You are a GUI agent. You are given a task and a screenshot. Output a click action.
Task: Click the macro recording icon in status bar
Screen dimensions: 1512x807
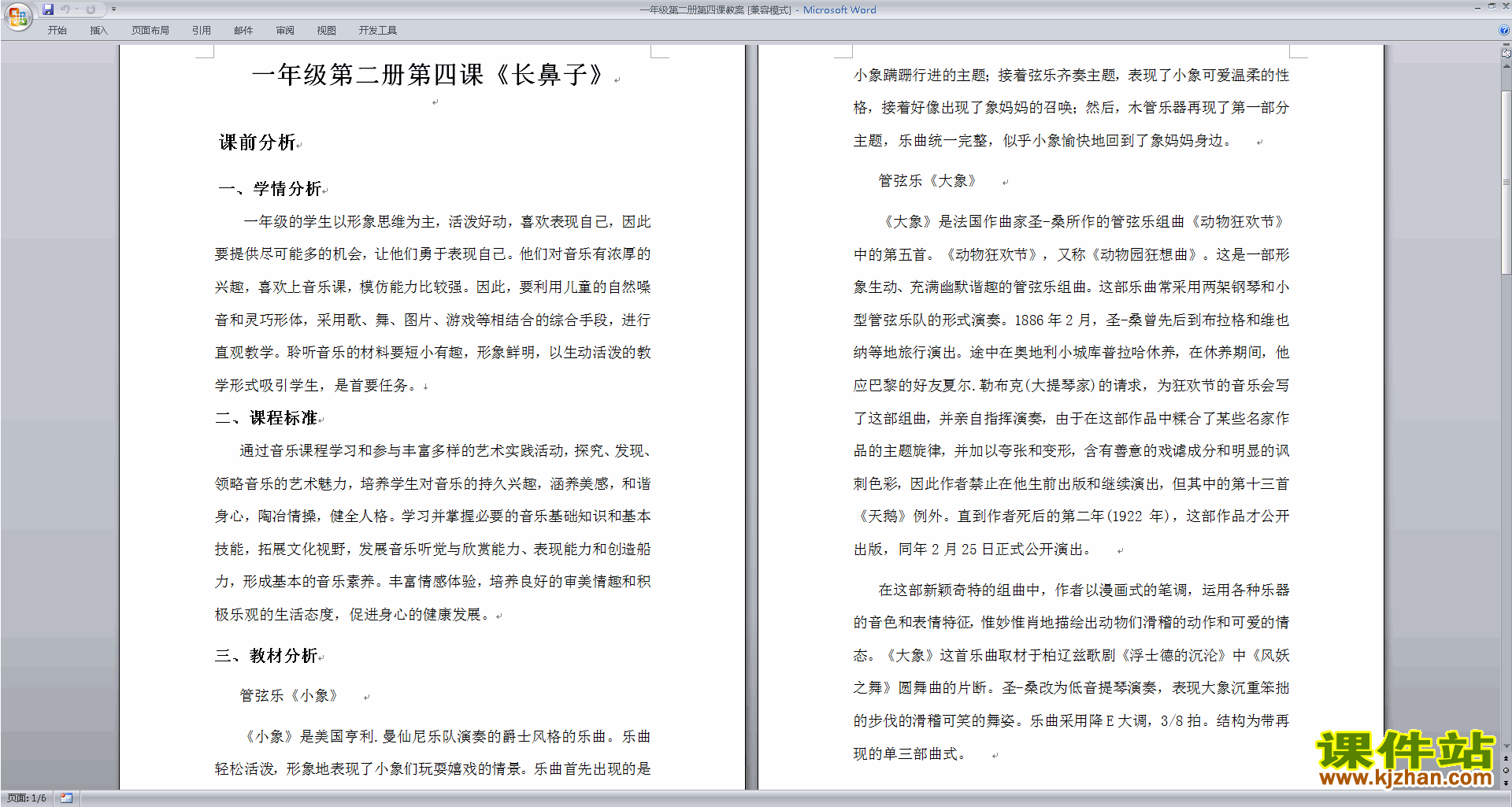pos(67,798)
